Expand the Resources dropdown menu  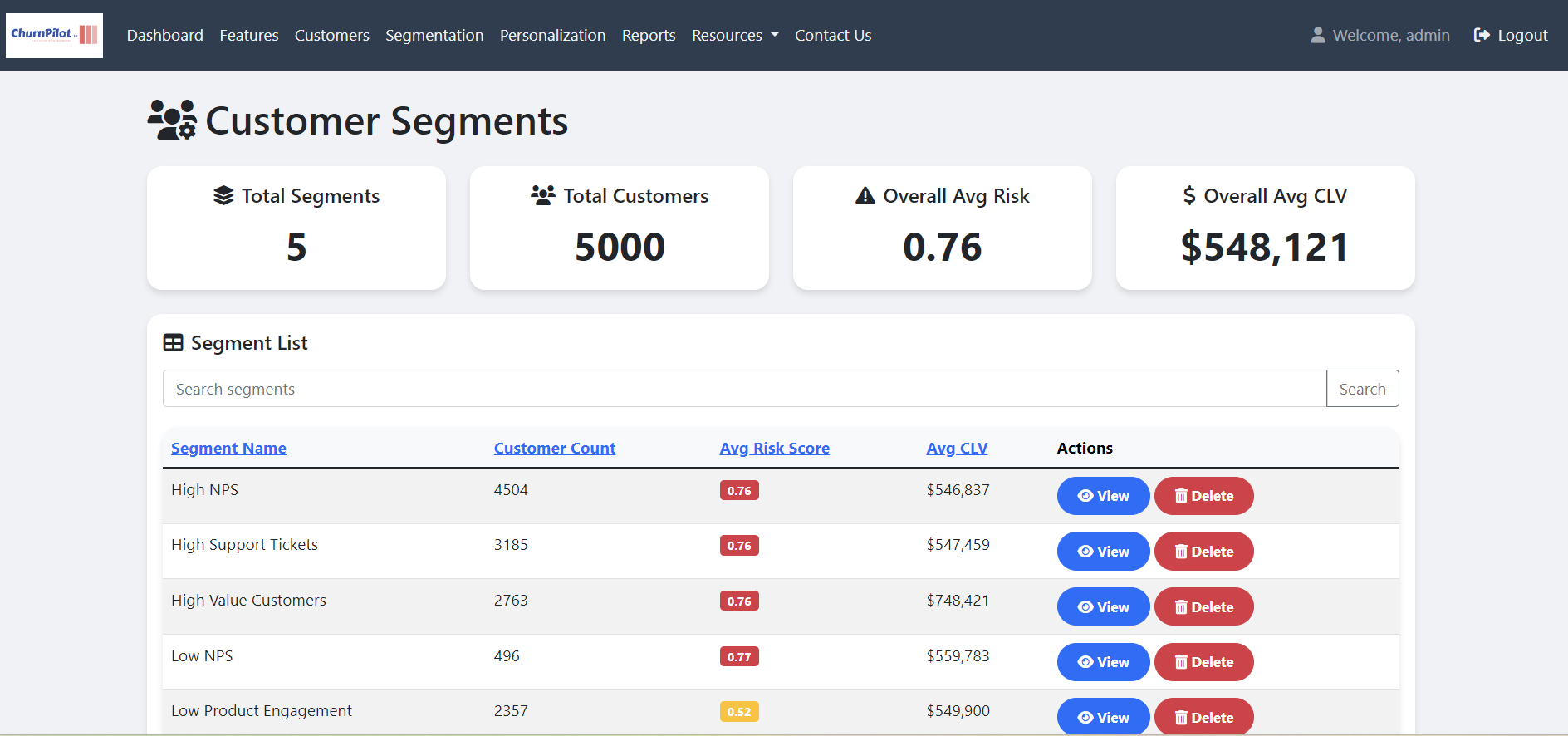point(734,35)
